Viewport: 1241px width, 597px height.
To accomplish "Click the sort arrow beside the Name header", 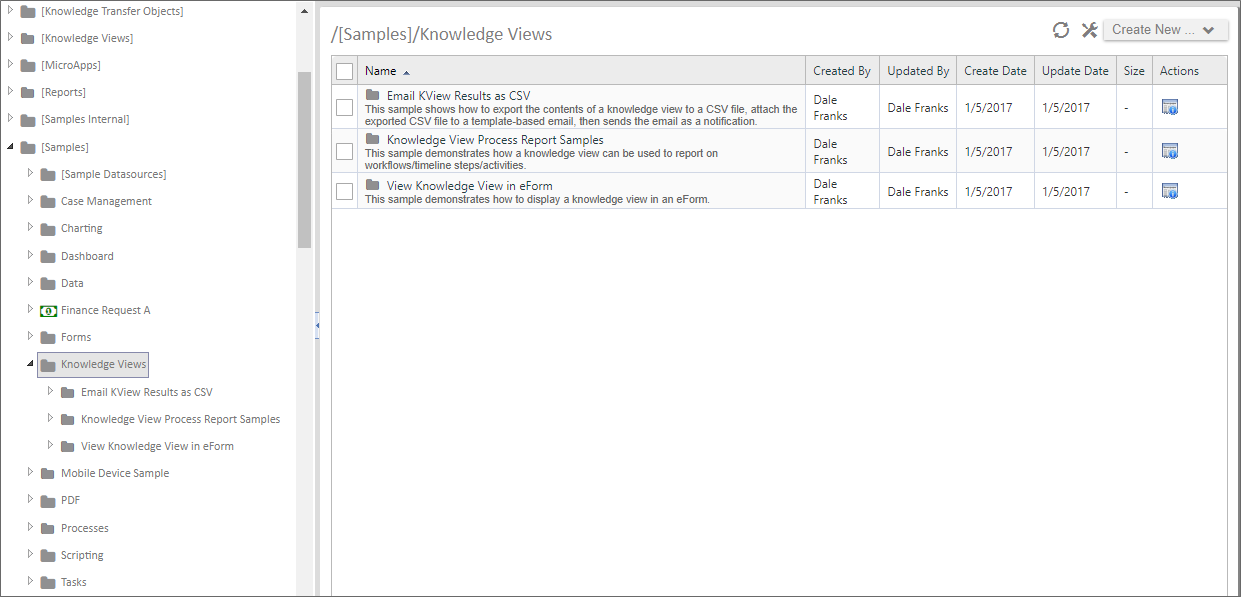I will coord(406,72).
